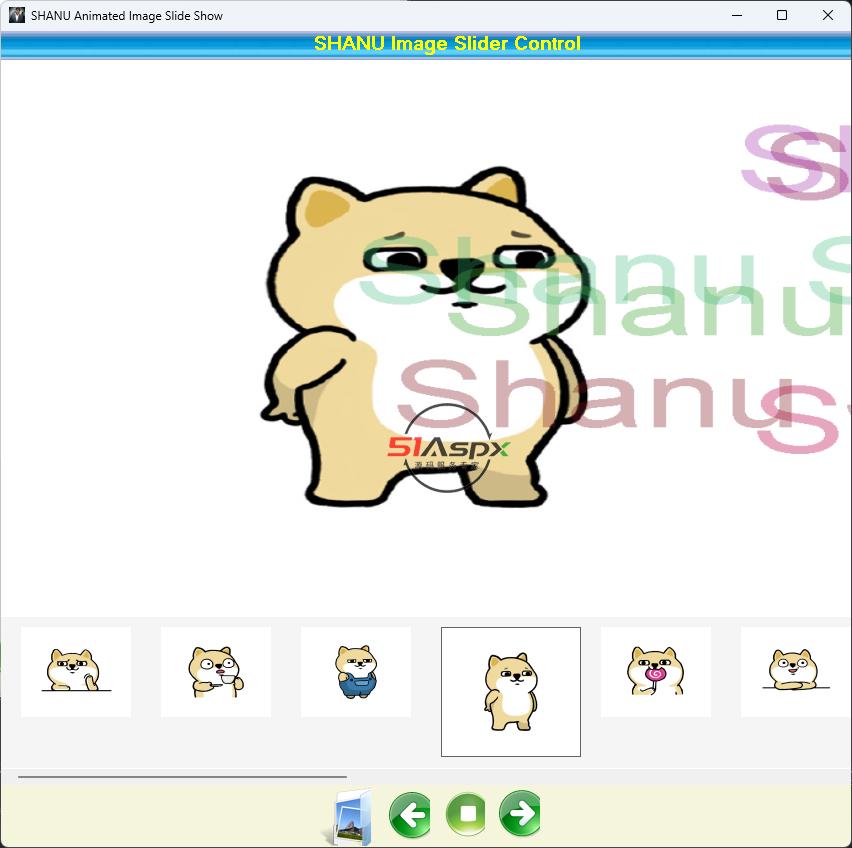Click the large standing dog preview image
Screen dimensions: 852x848
pyautogui.click(x=426, y=338)
